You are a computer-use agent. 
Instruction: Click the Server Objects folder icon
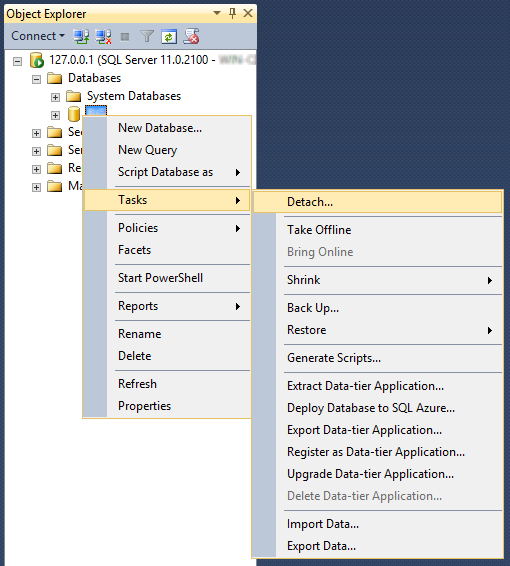(55, 150)
